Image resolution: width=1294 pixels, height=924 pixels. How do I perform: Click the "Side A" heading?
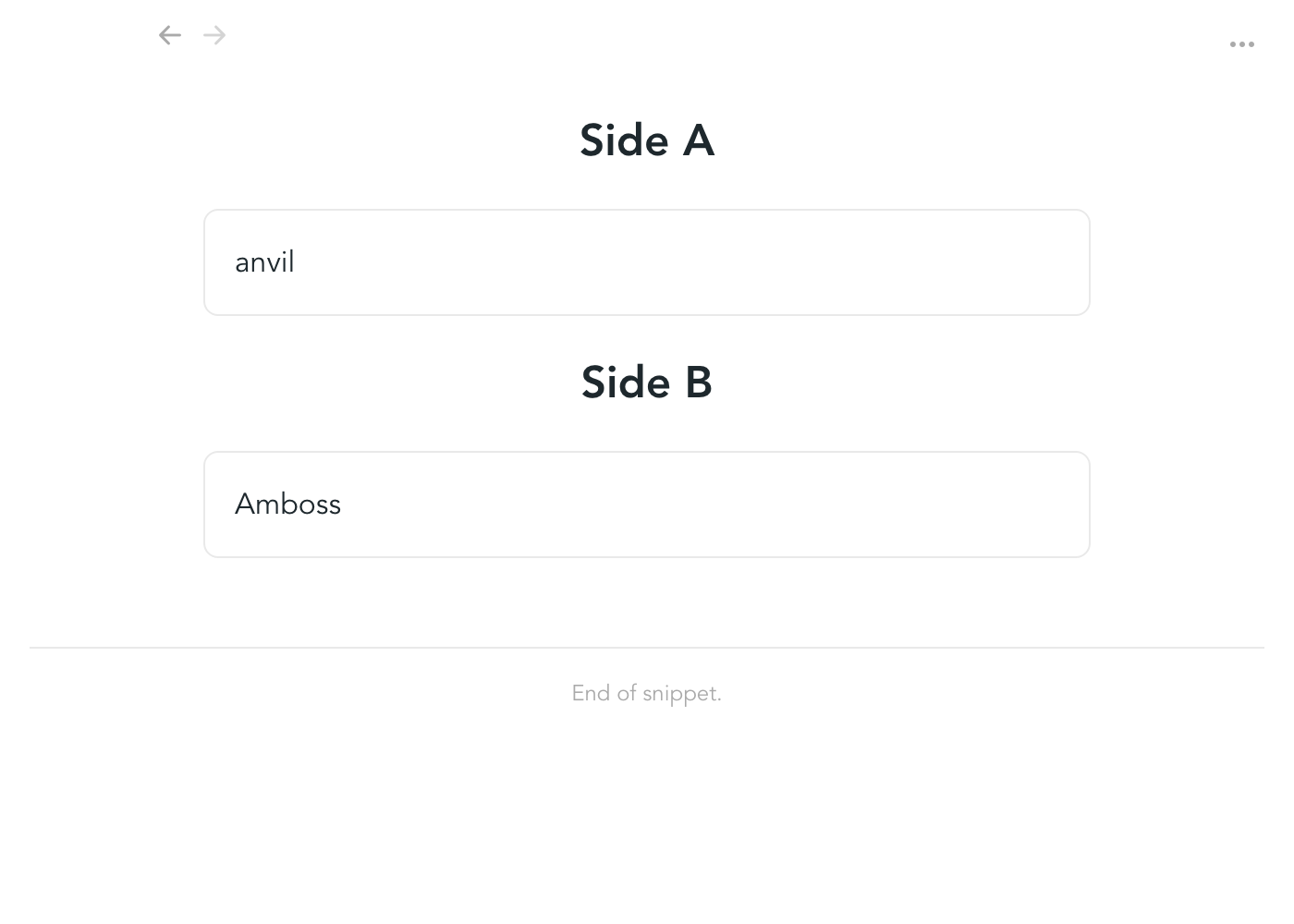(x=647, y=140)
